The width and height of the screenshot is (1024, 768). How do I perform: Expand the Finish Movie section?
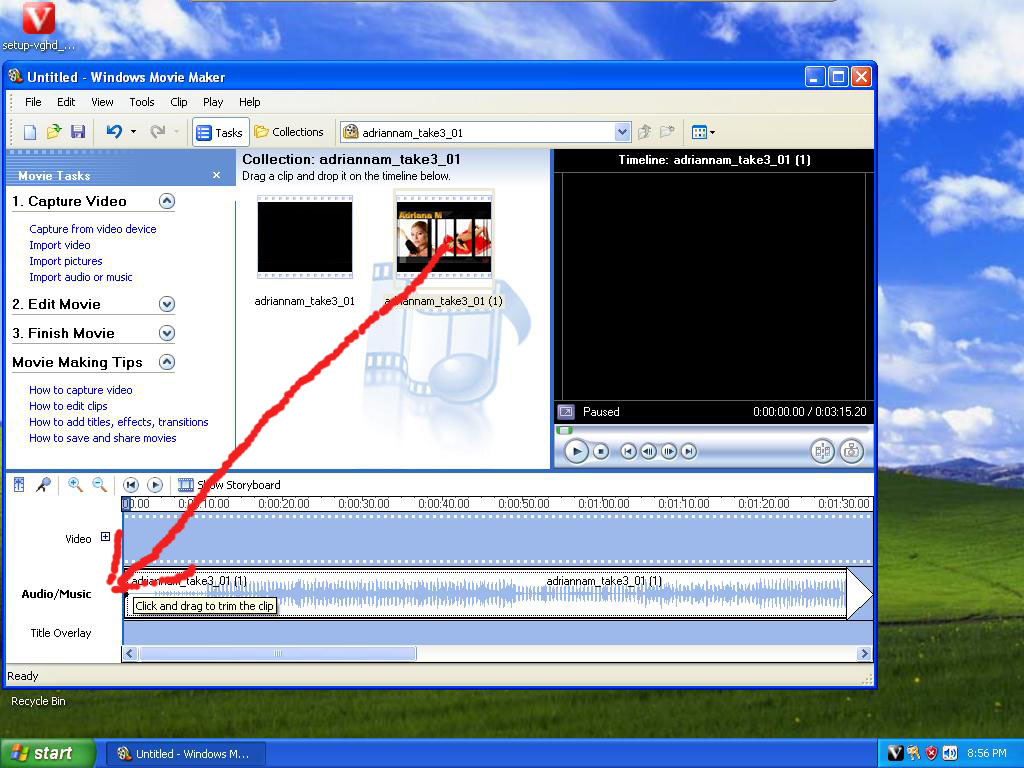[x=167, y=333]
